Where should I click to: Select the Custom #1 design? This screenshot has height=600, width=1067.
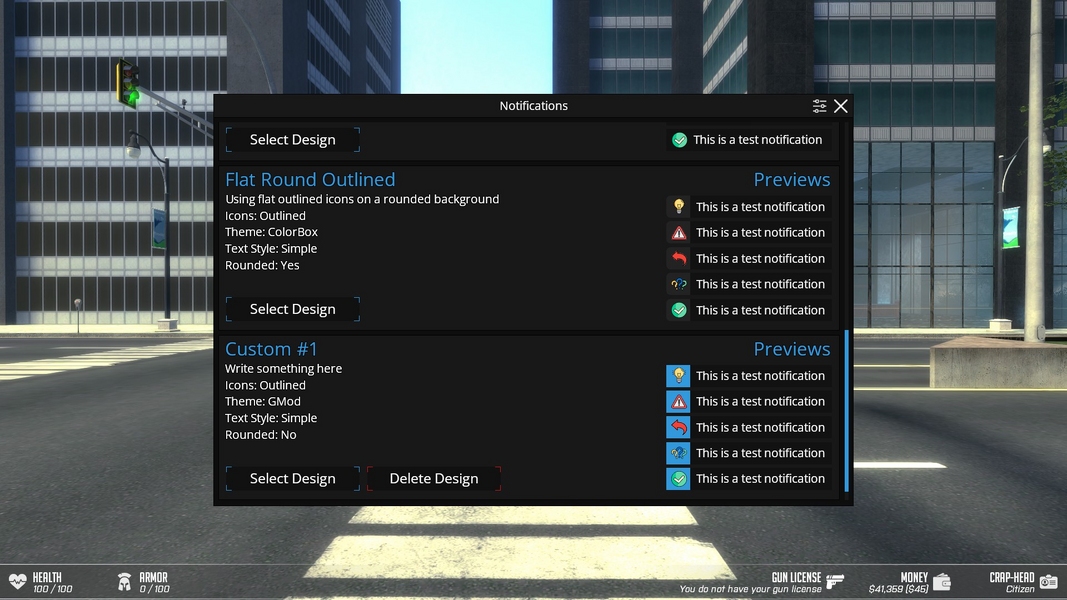[293, 479]
